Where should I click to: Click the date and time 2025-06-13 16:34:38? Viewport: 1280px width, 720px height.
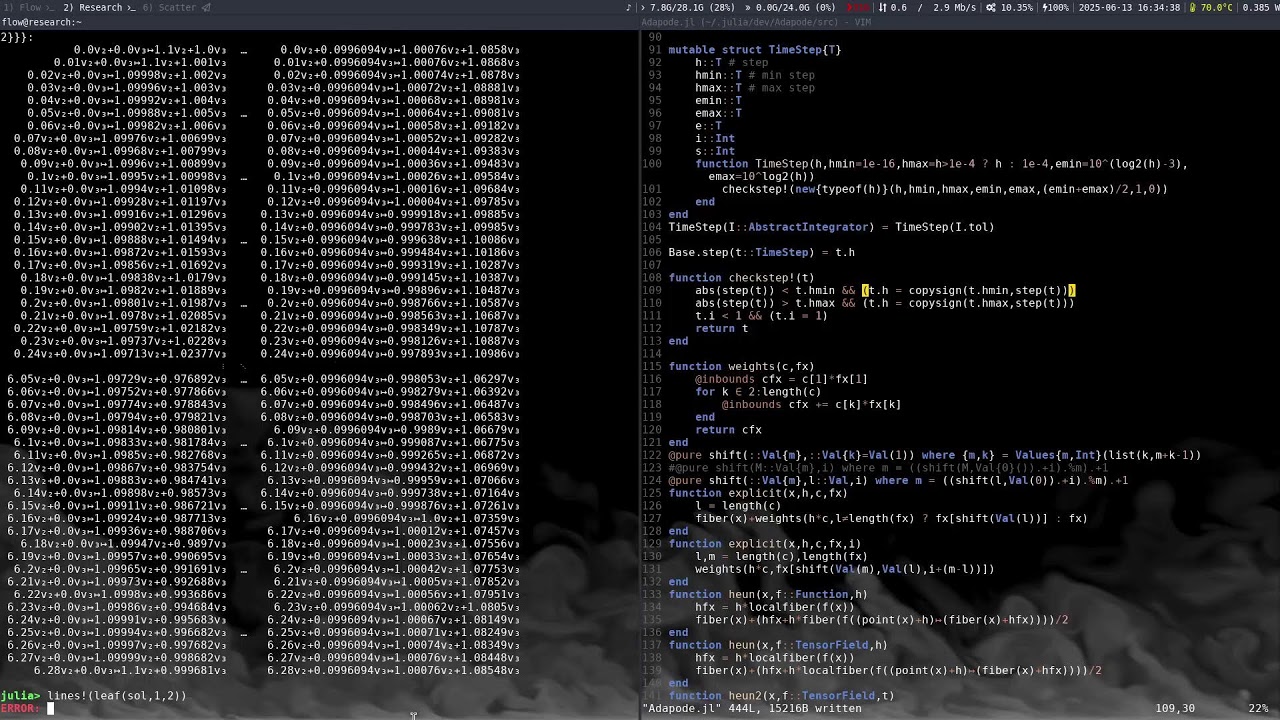[1129, 7]
